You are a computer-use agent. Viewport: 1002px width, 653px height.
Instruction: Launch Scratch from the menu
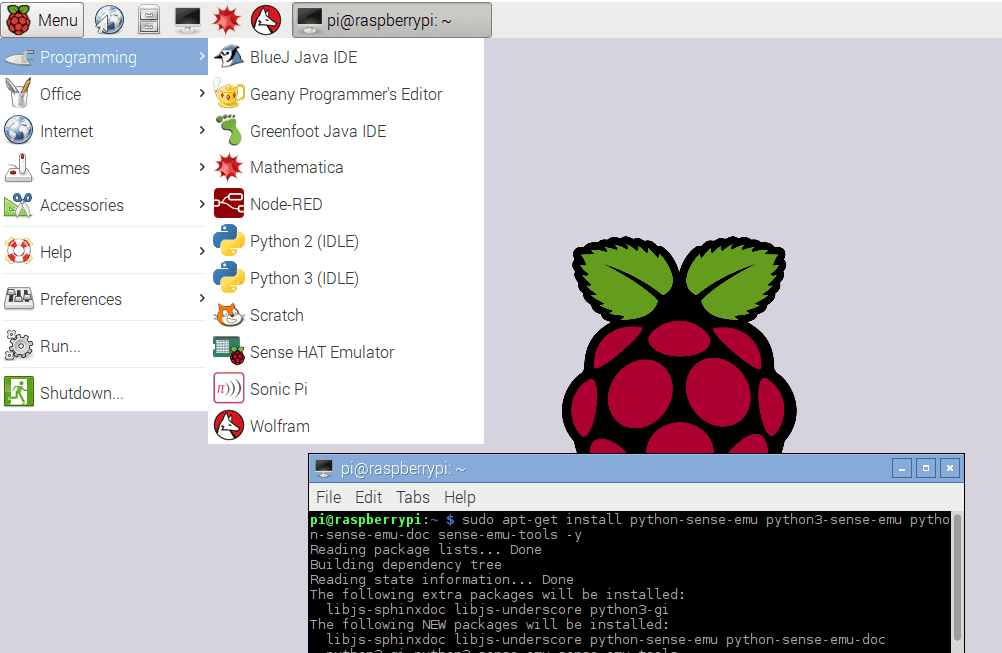[x=276, y=315]
